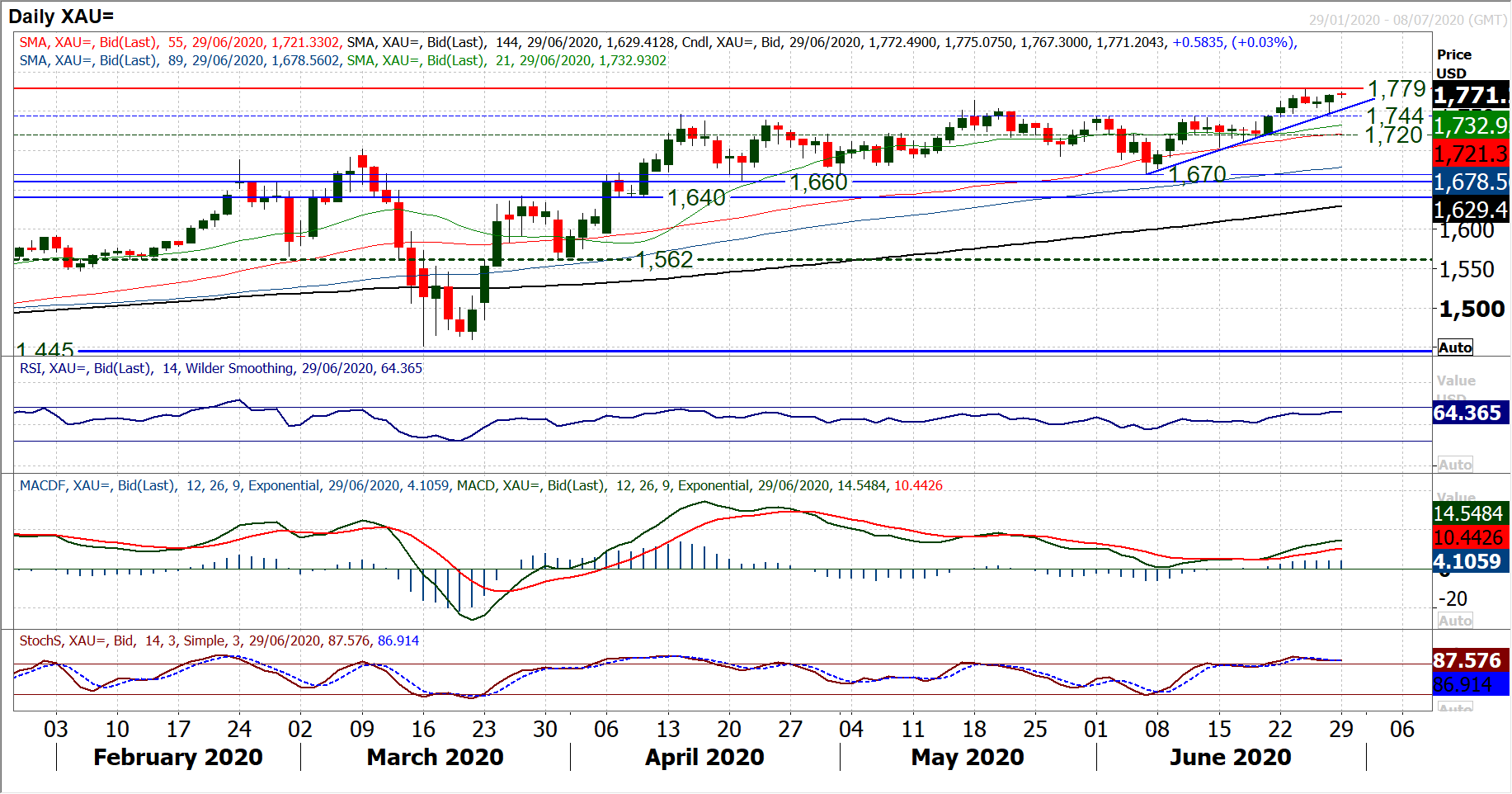Click the Auto button in price panel
1512x794 pixels.
pyautogui.click(x=1455, y=347)
